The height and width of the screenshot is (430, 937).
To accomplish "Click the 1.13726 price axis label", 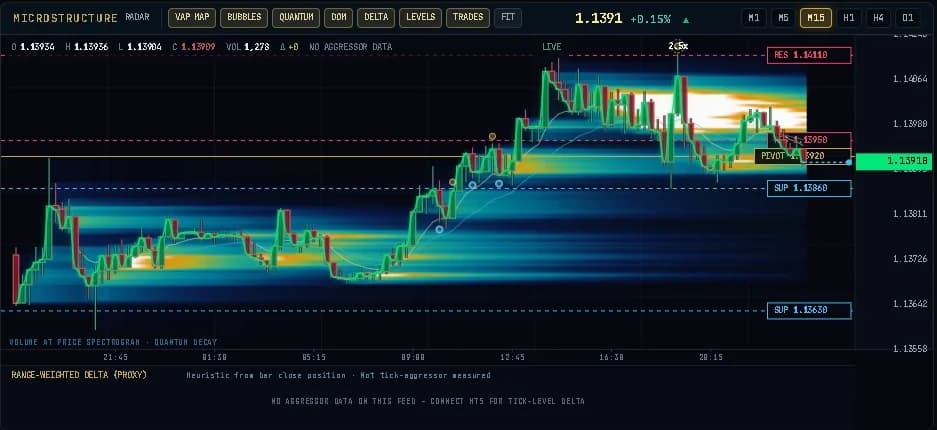I will click(910, 259).
